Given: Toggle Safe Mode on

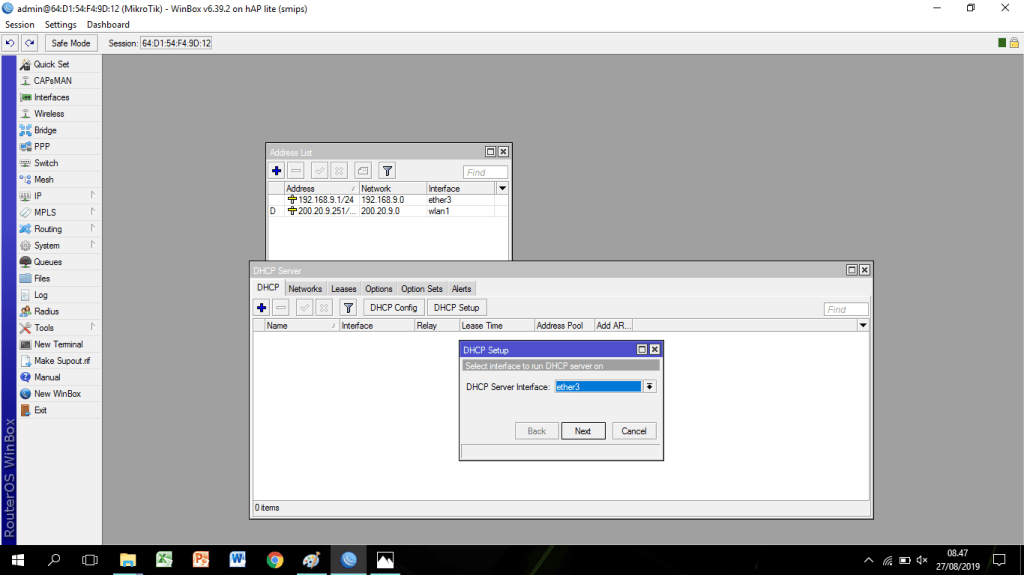Looking at the screenshot, I should pyautogui.click(x=70, y=43).
